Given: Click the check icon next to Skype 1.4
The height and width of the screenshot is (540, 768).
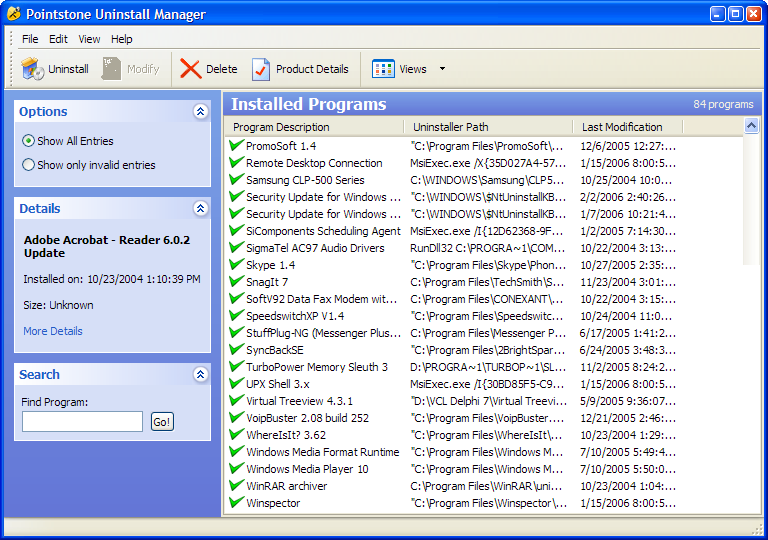Looking at the screenshot, I should (x=237, y=264).
